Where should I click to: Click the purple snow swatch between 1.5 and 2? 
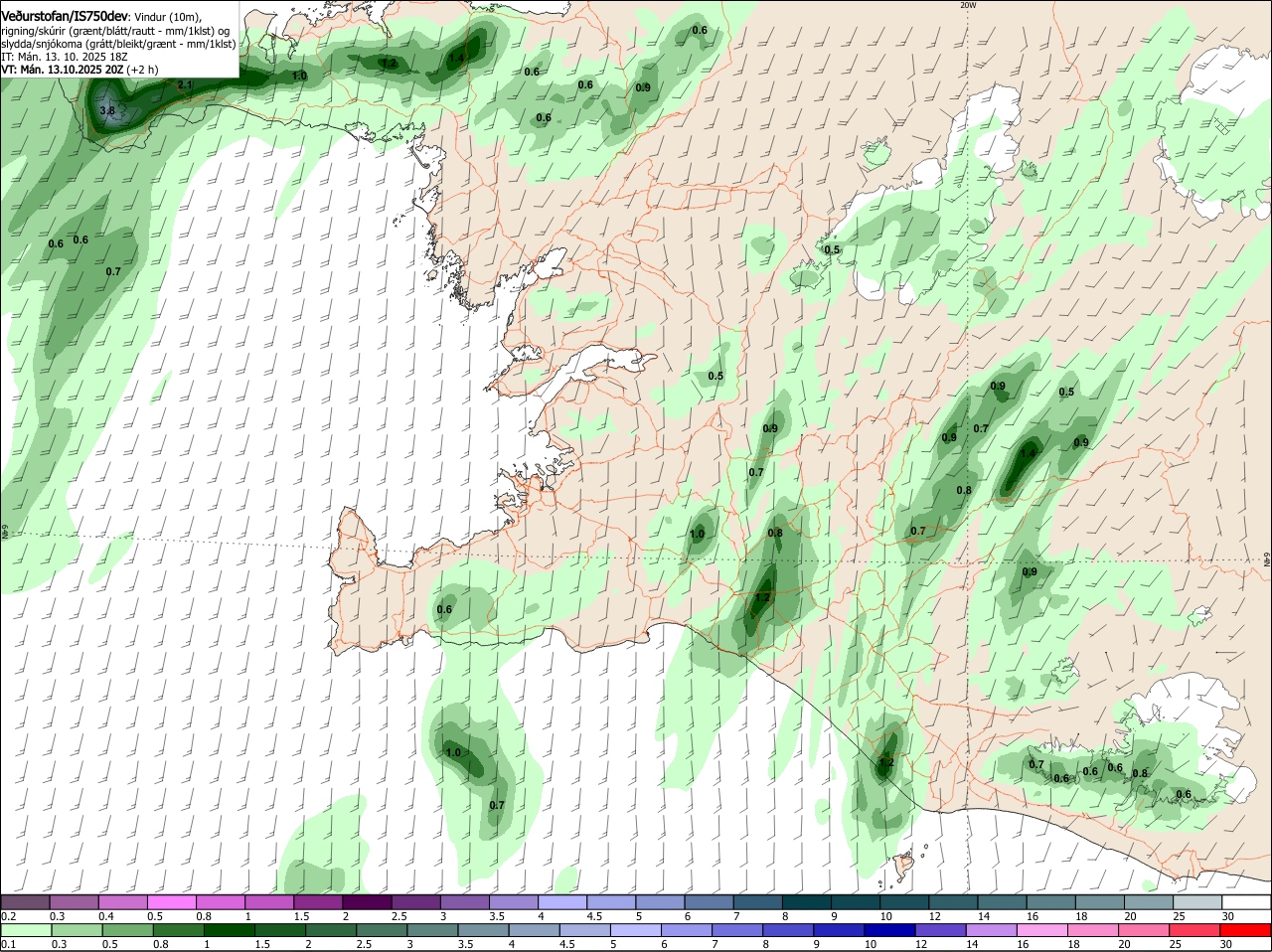(318, 902)
